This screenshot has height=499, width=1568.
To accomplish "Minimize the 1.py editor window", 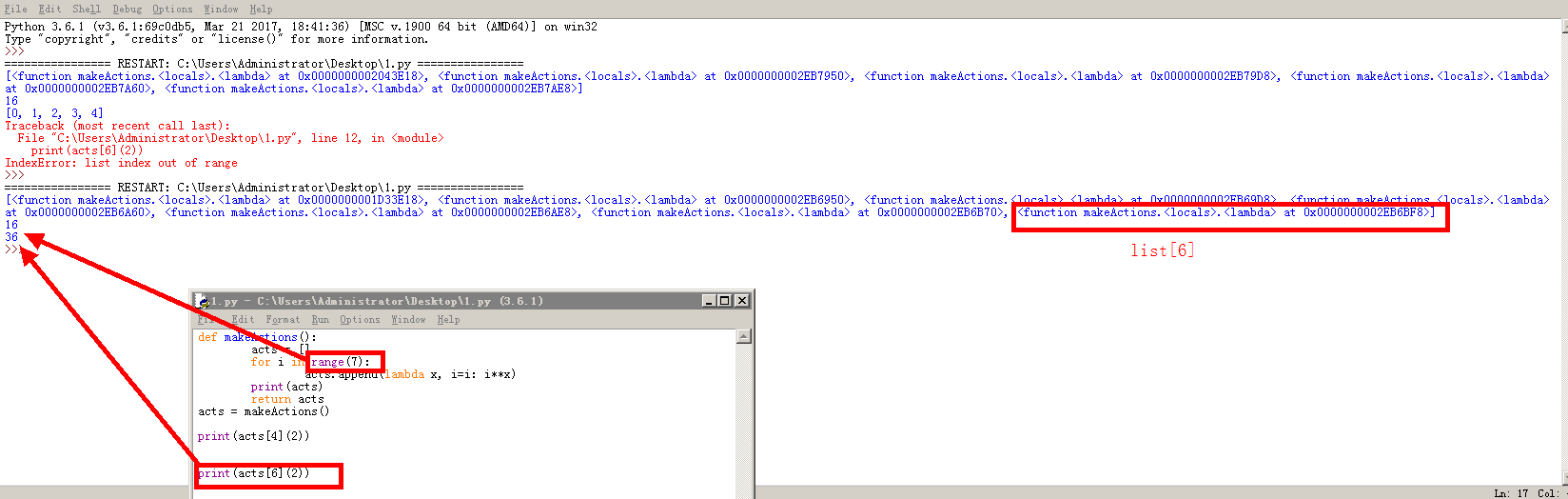I will (709, 301).
